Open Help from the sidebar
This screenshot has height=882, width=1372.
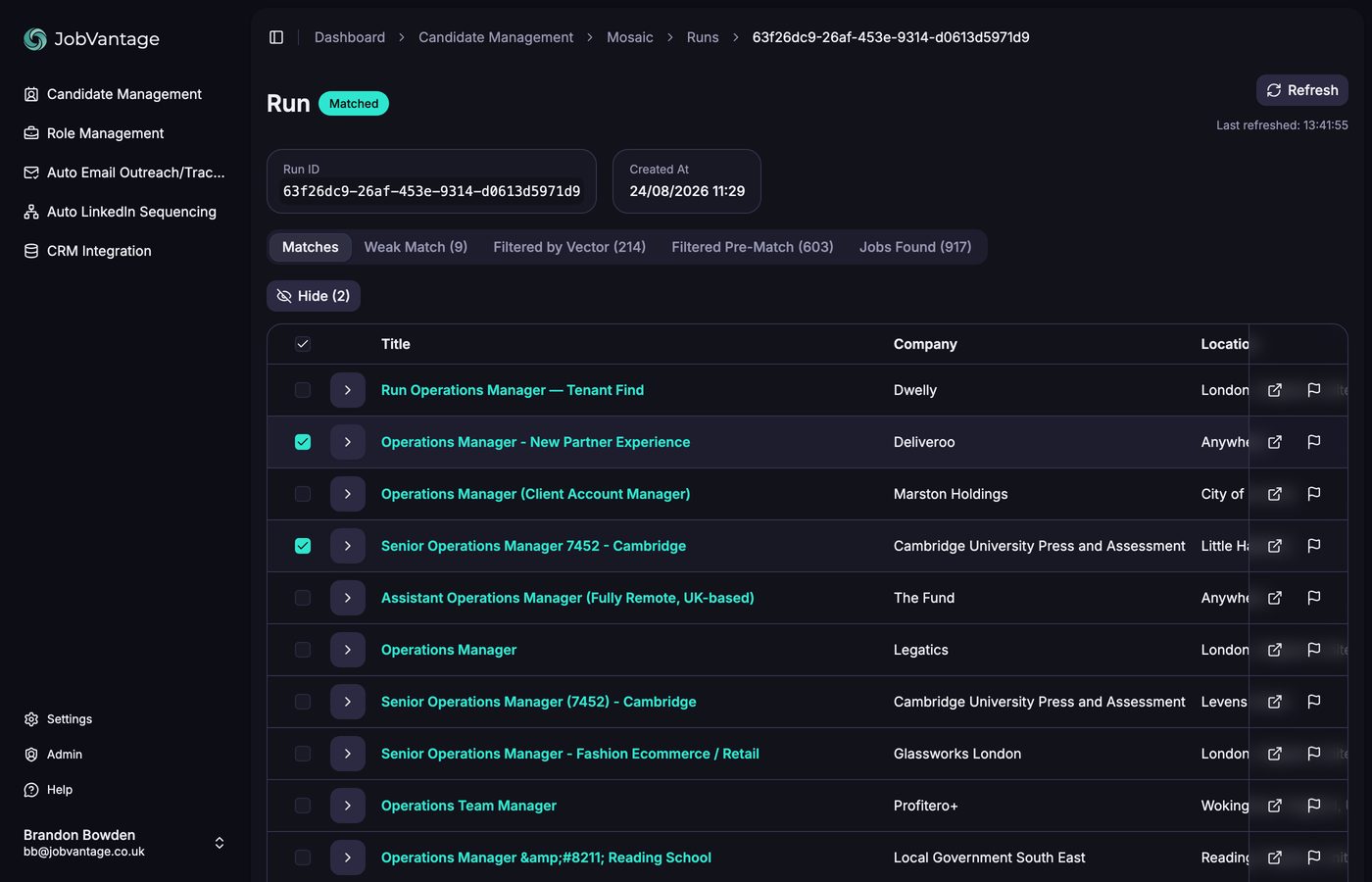48,790
